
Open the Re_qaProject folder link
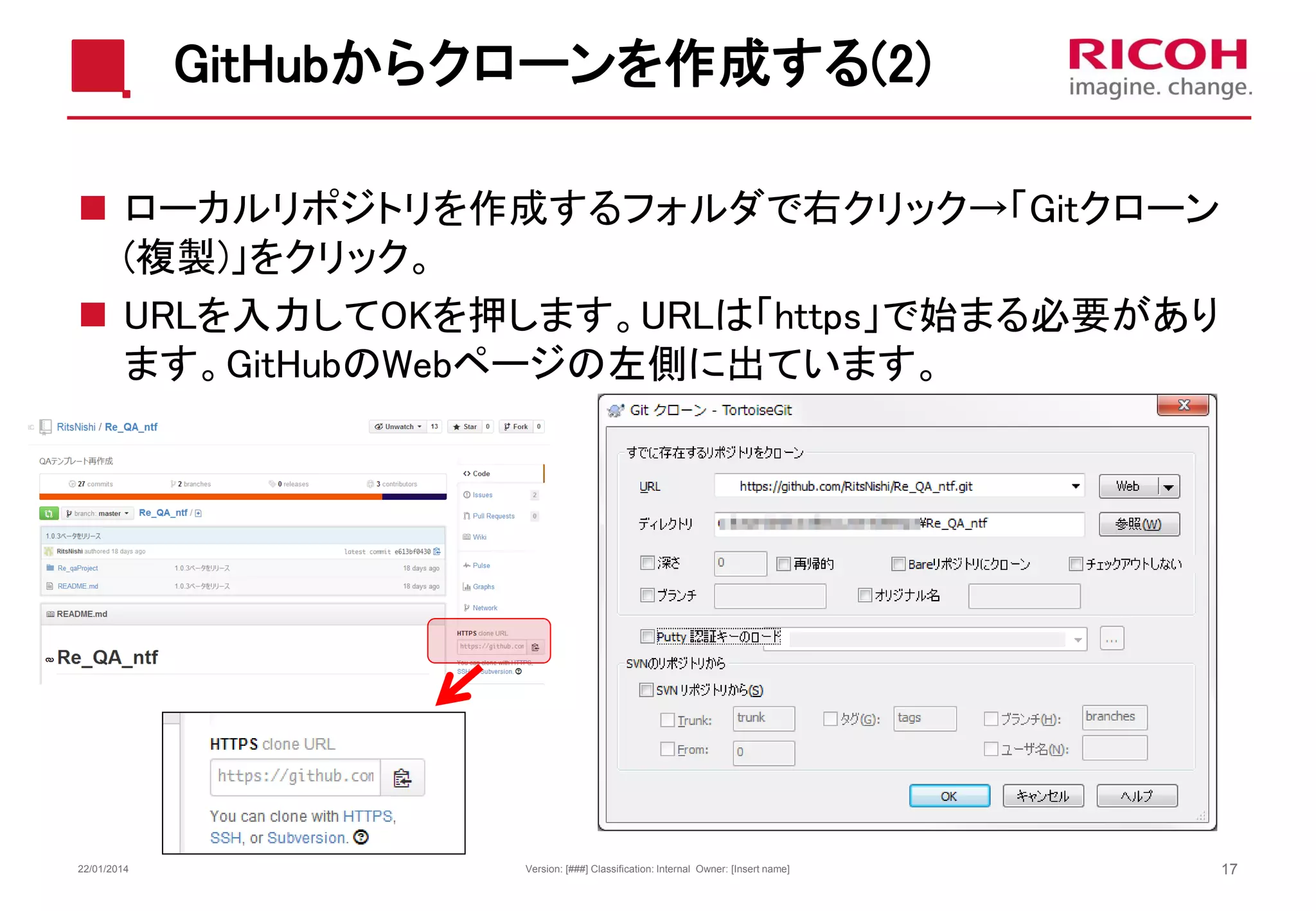(x=78, y=568)
